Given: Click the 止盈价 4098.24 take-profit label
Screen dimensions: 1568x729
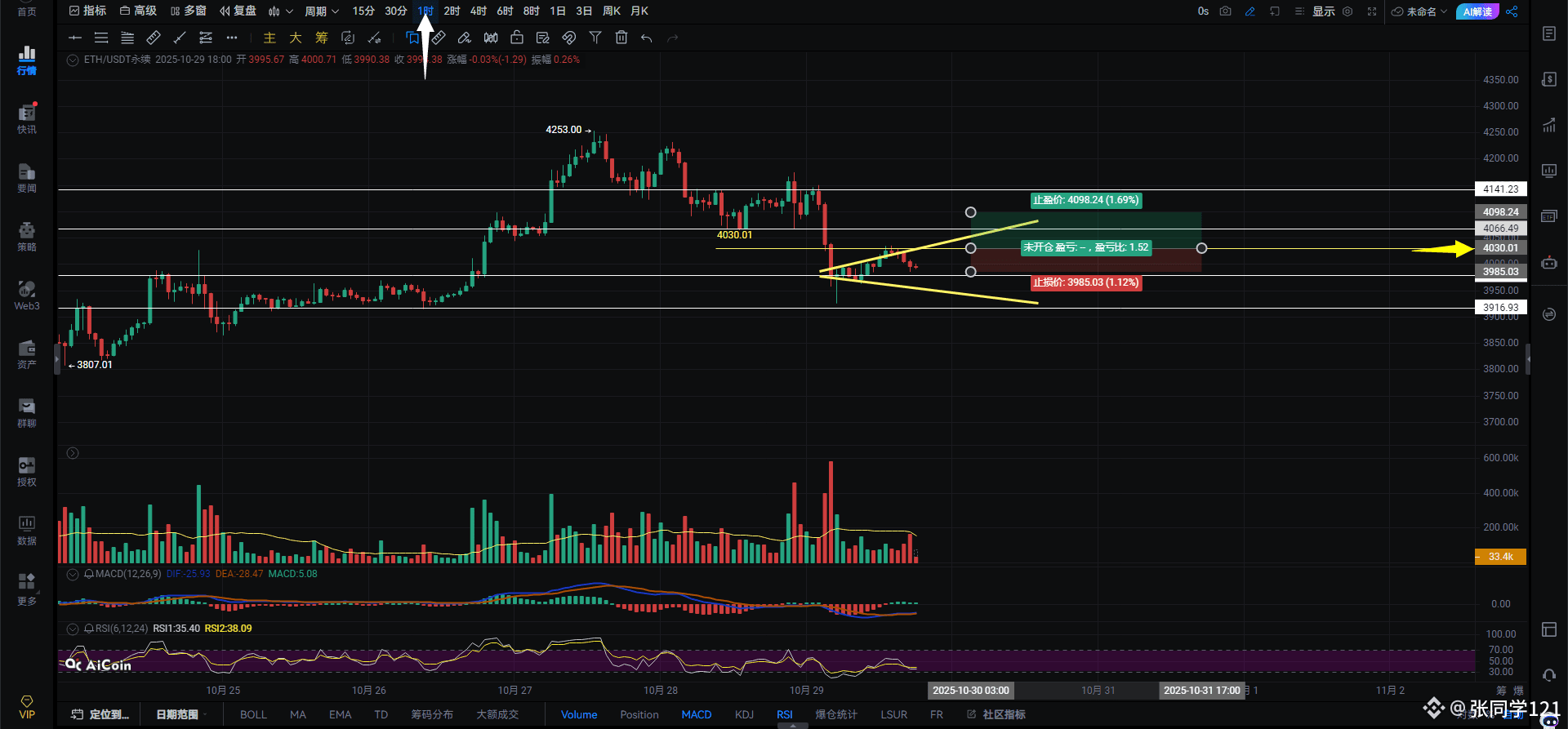Looking at the screenshot, I should coord(1085,200).
